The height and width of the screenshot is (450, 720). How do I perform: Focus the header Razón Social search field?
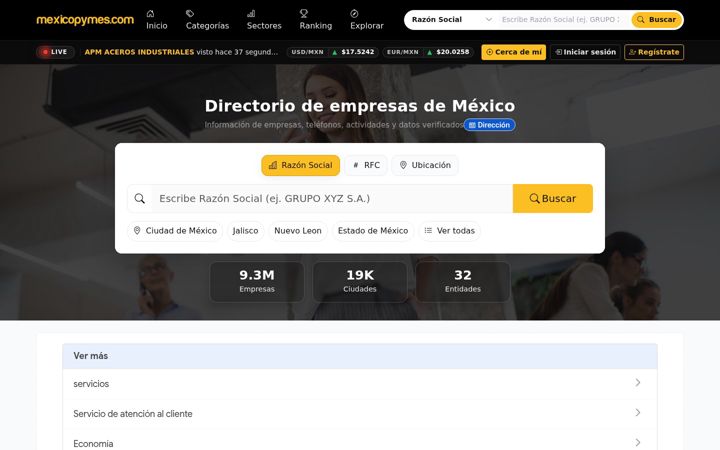562,20
